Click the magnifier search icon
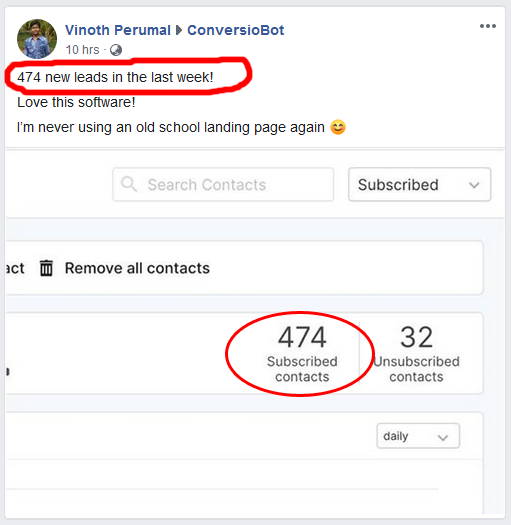511x525 pixels. click(x=129, y=184)
